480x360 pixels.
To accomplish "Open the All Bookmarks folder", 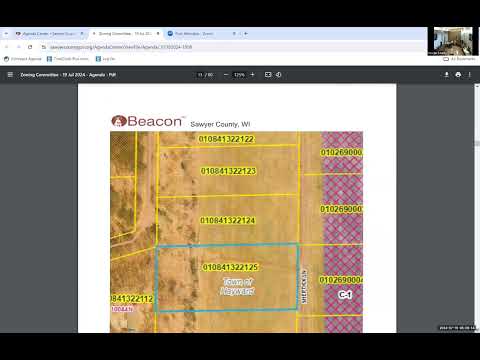I will click(x=459, y=59).
